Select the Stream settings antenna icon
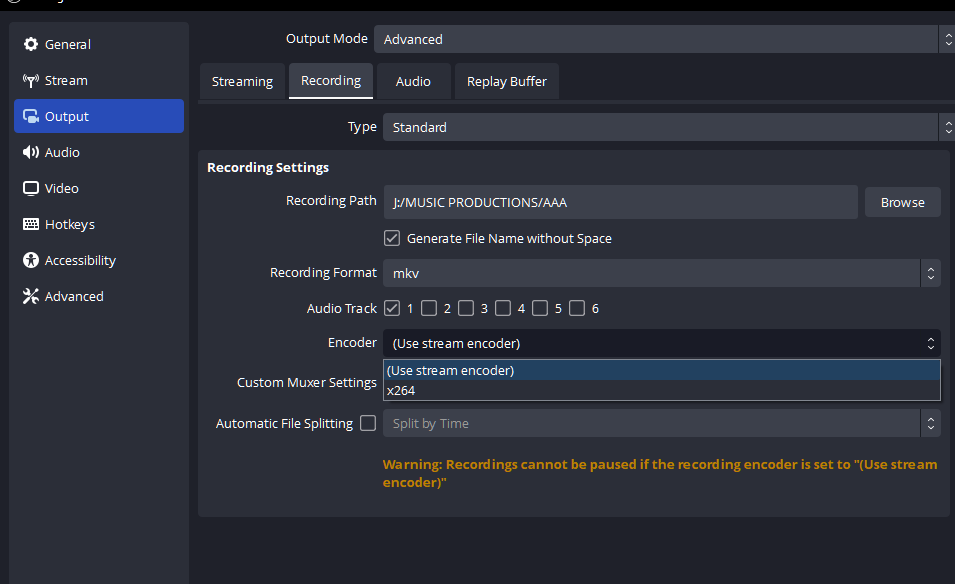Screen dimensions: 955x584 pos(33,80)
